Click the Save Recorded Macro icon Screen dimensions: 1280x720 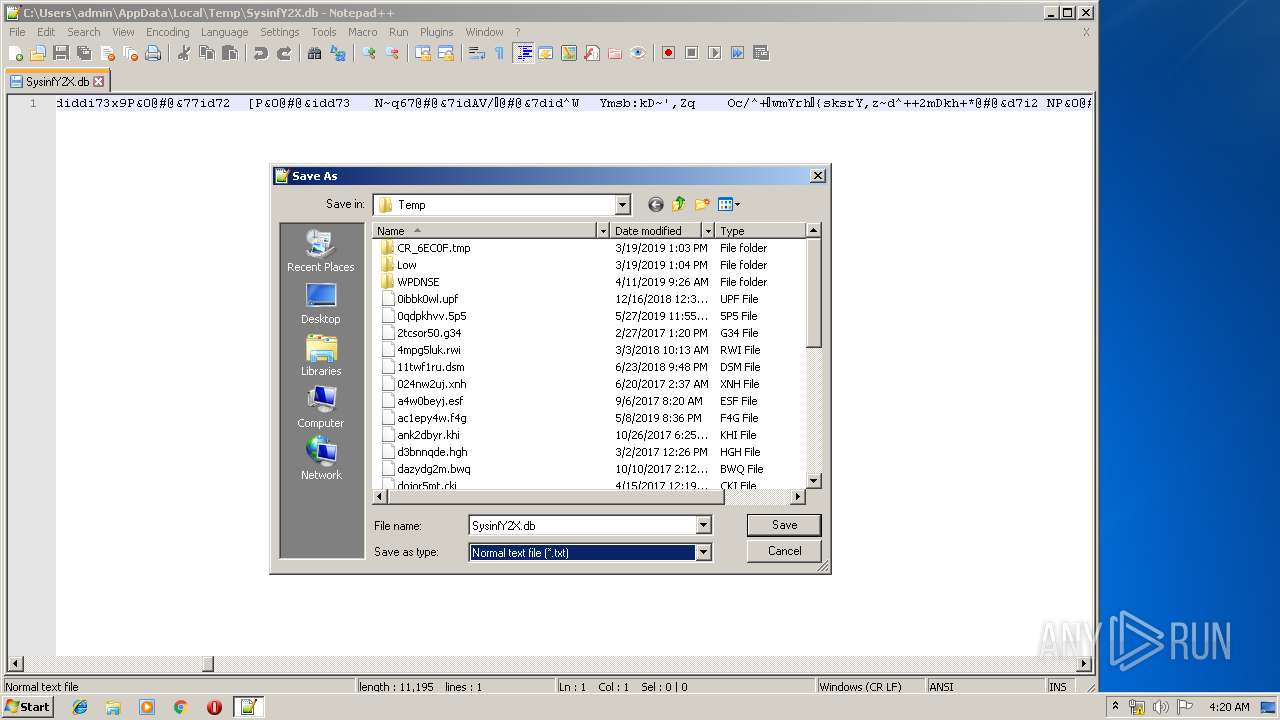[760, 53]
